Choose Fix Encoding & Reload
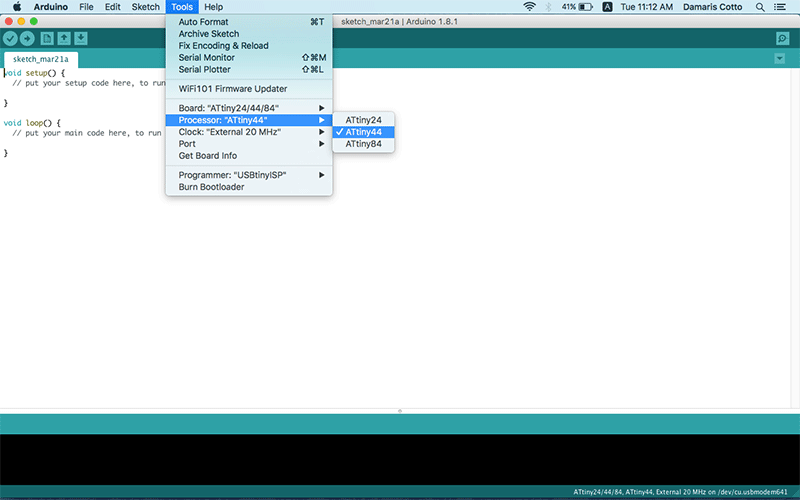800x500 pixels. (x=249, y=45)
